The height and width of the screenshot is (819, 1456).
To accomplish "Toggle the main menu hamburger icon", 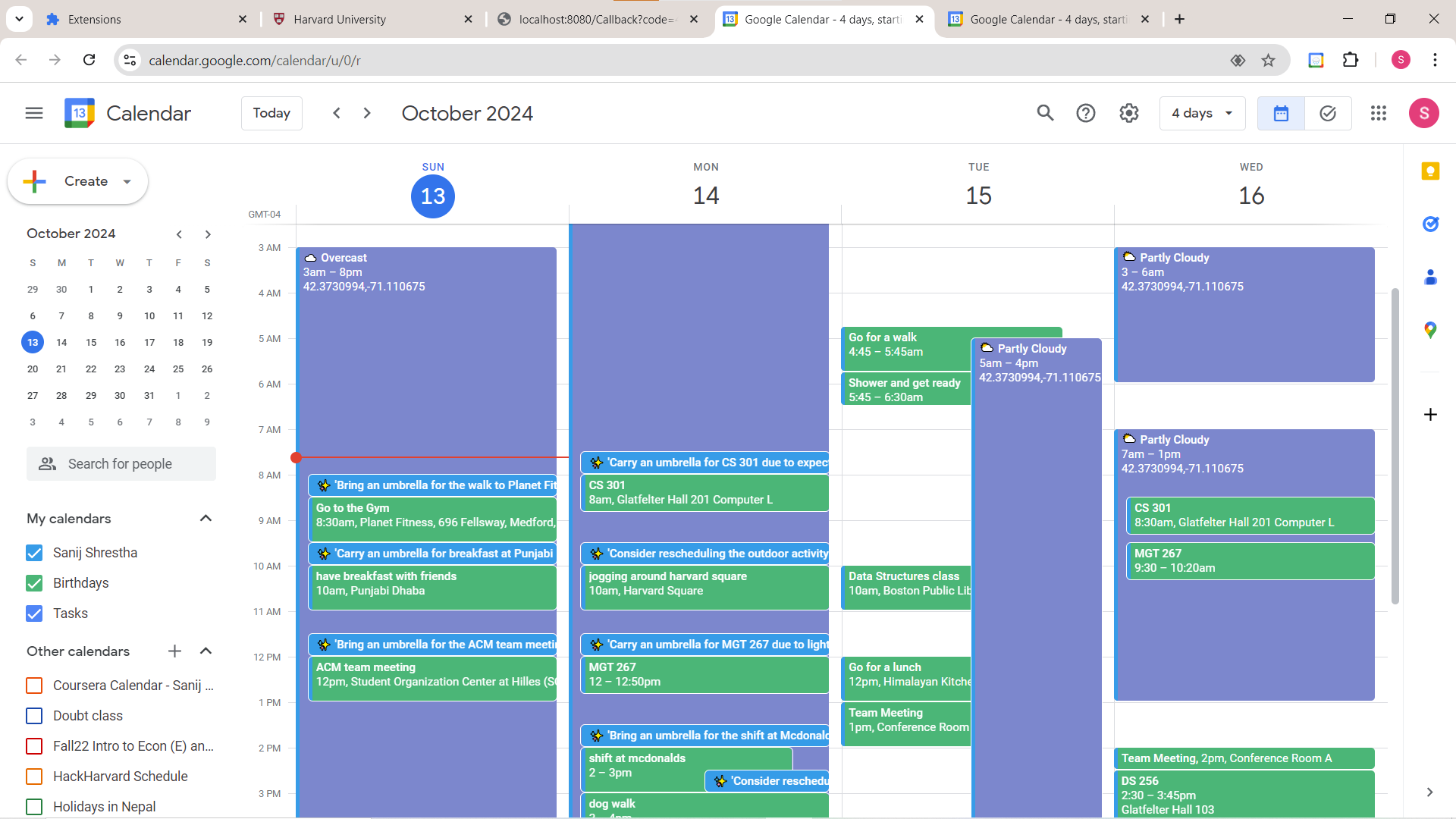I will [34, 113].
